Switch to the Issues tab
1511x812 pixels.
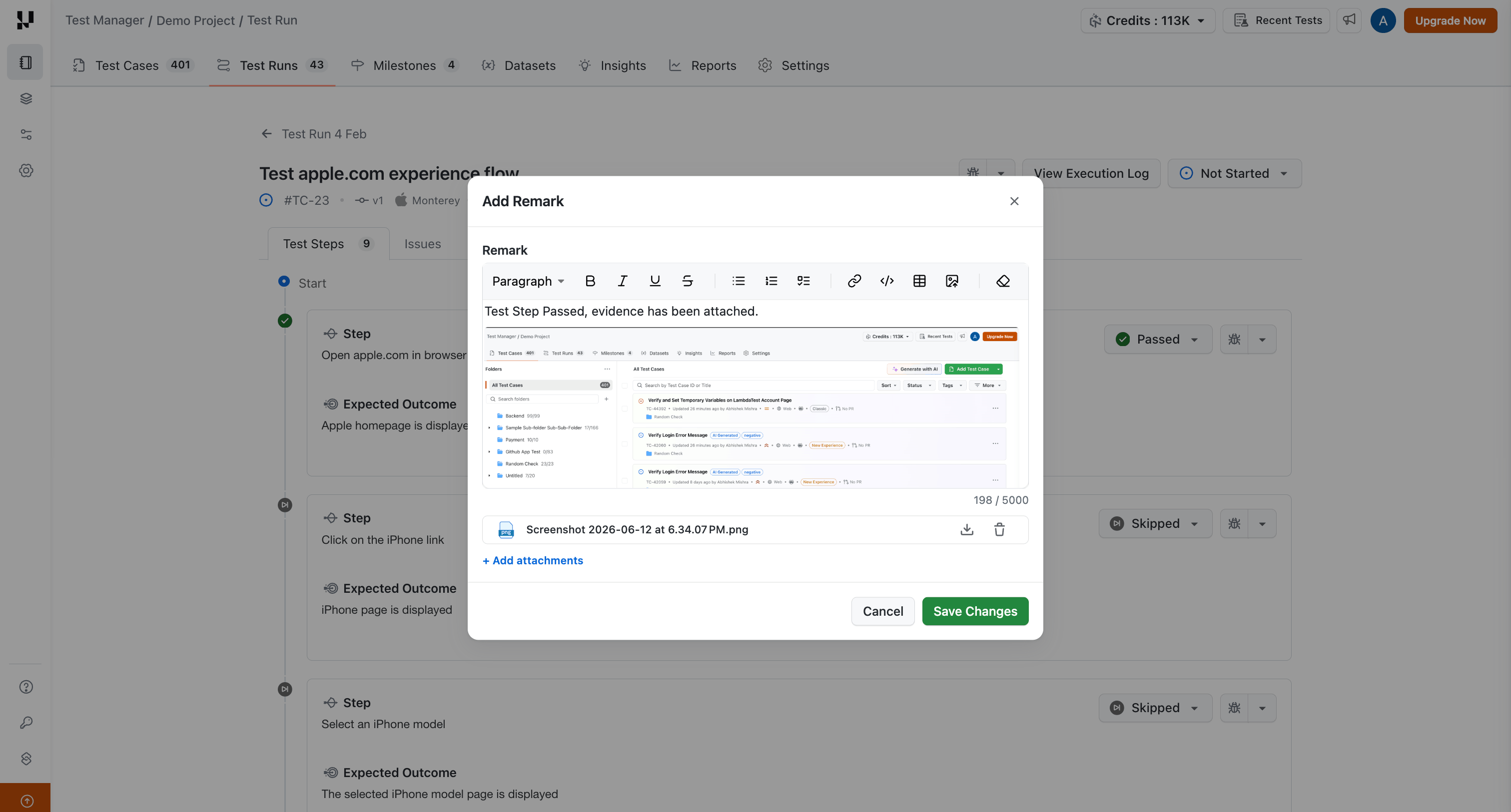point(422,243)
